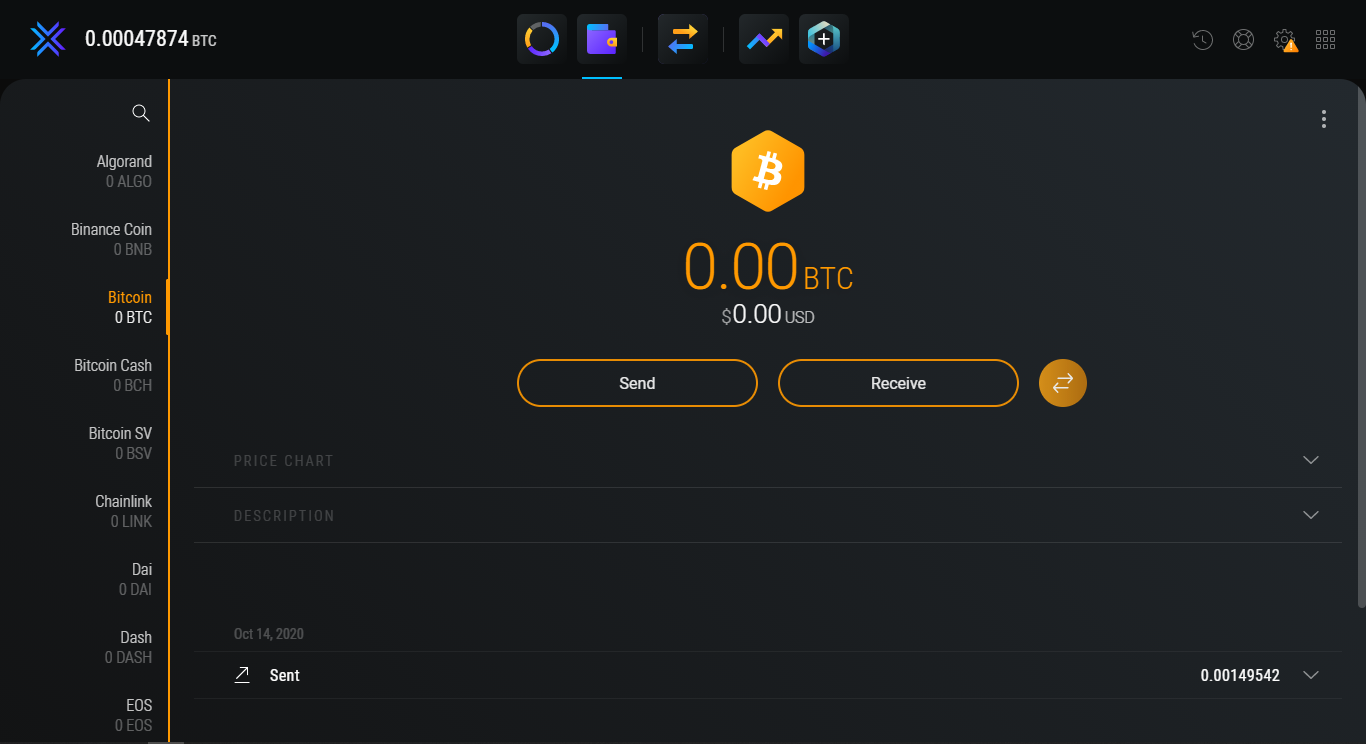The height and width of the screenshot is (744, 1366).
Task: Open the Exchange arrows icon in top bar
Action: click(683, 39)
